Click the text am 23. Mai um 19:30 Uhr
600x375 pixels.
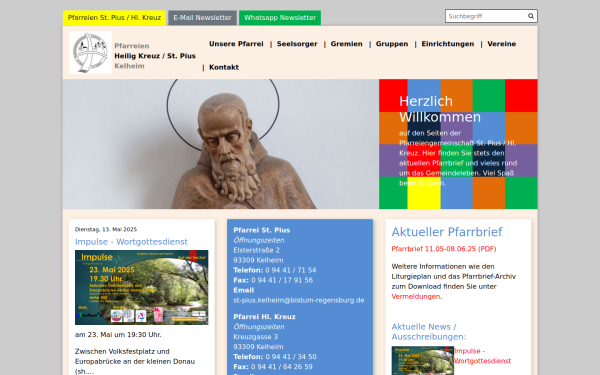coord(118,335)
